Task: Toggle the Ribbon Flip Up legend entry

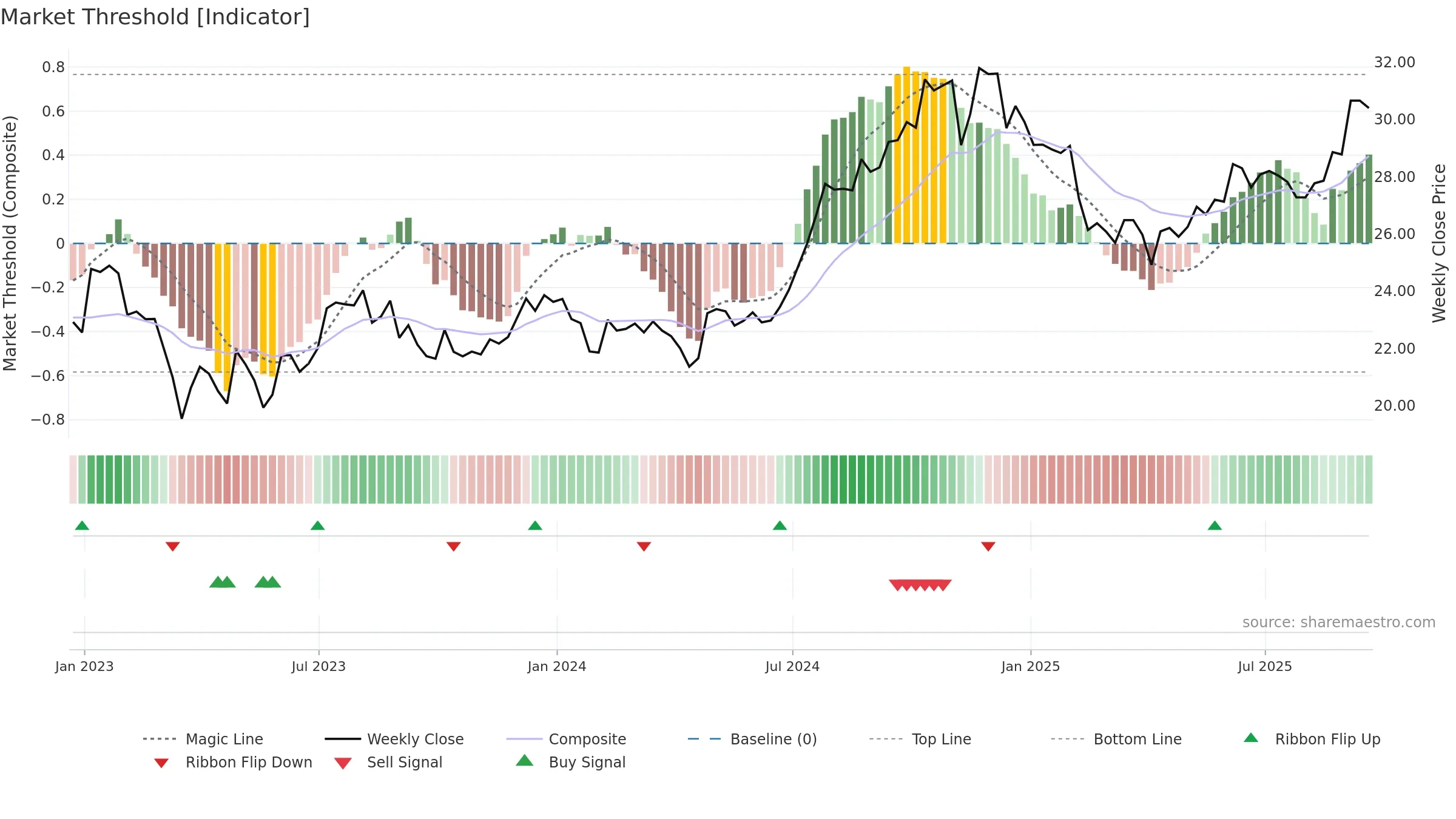Action: [1312, 739]
